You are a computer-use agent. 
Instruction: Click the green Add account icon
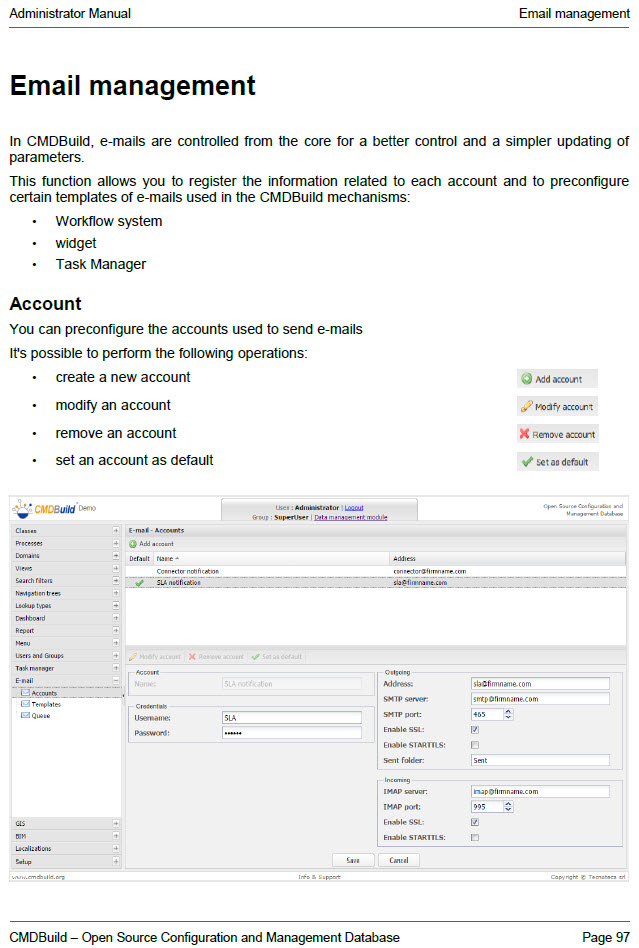[527, 379]
